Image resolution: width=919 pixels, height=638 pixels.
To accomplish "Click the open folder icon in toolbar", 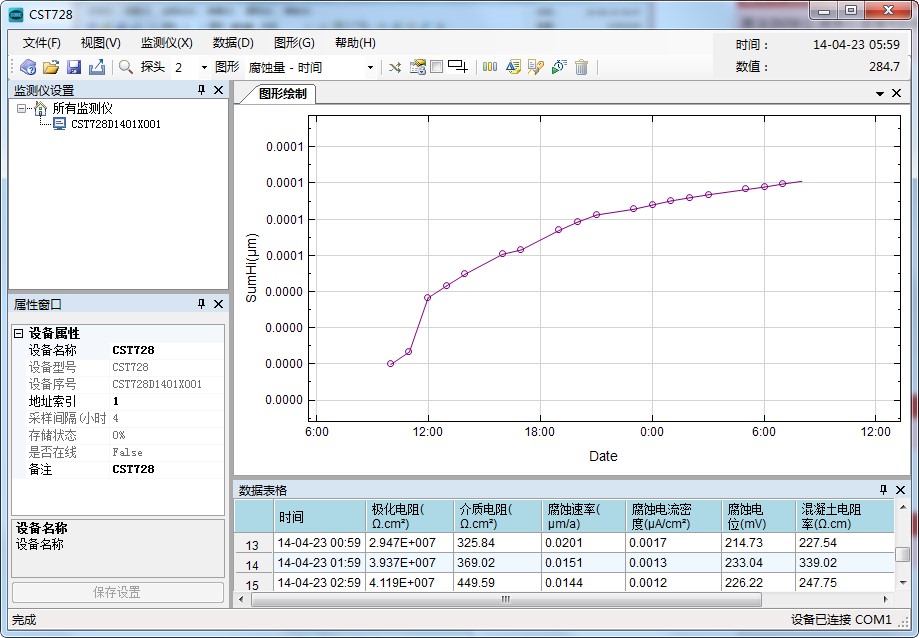I will point(51,67).
